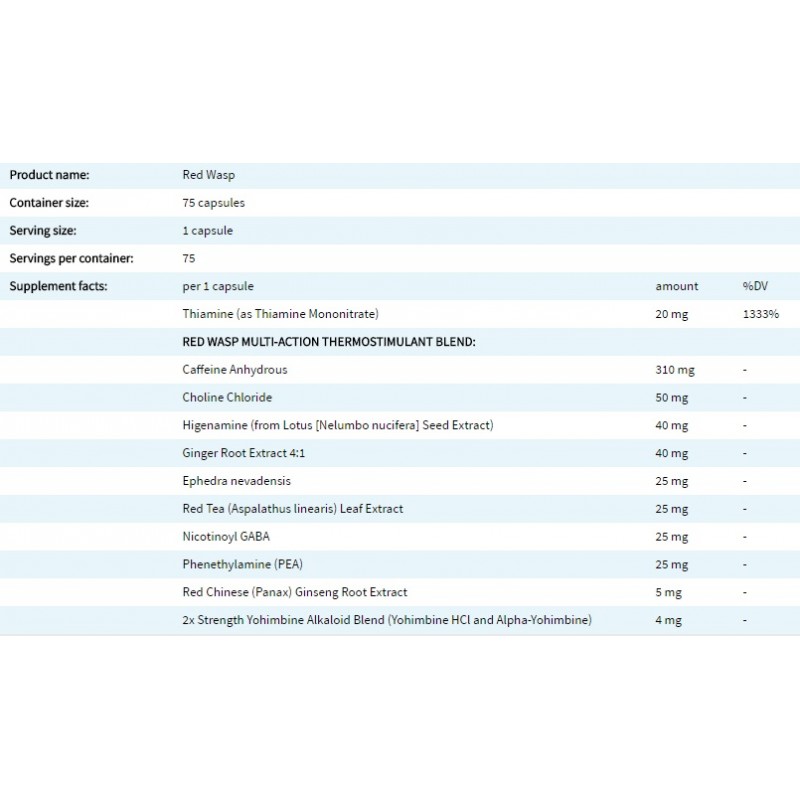The width and height of the screenshot is (800, 800).
Task: Click the '310 mg' amount cell
Action: click(x=674, y=370)
